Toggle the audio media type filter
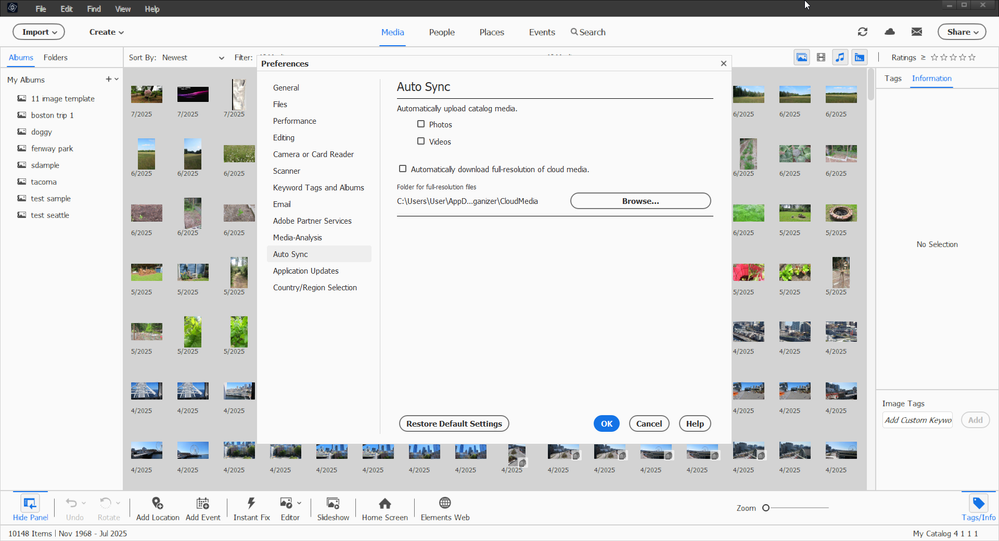The image size is (999, 541). tap(840, 57)
